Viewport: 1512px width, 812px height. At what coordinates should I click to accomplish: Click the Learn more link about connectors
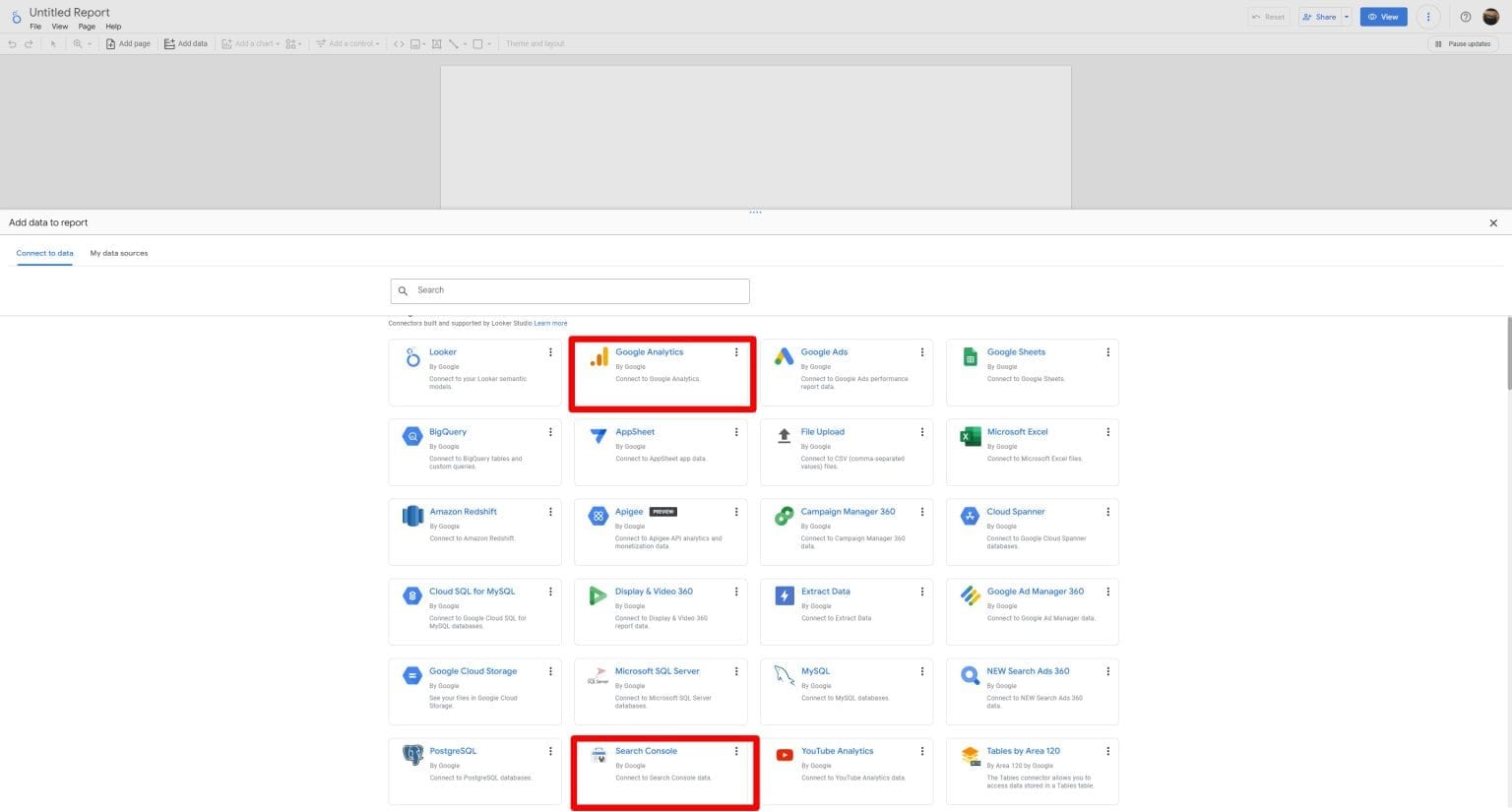[550, 323]
